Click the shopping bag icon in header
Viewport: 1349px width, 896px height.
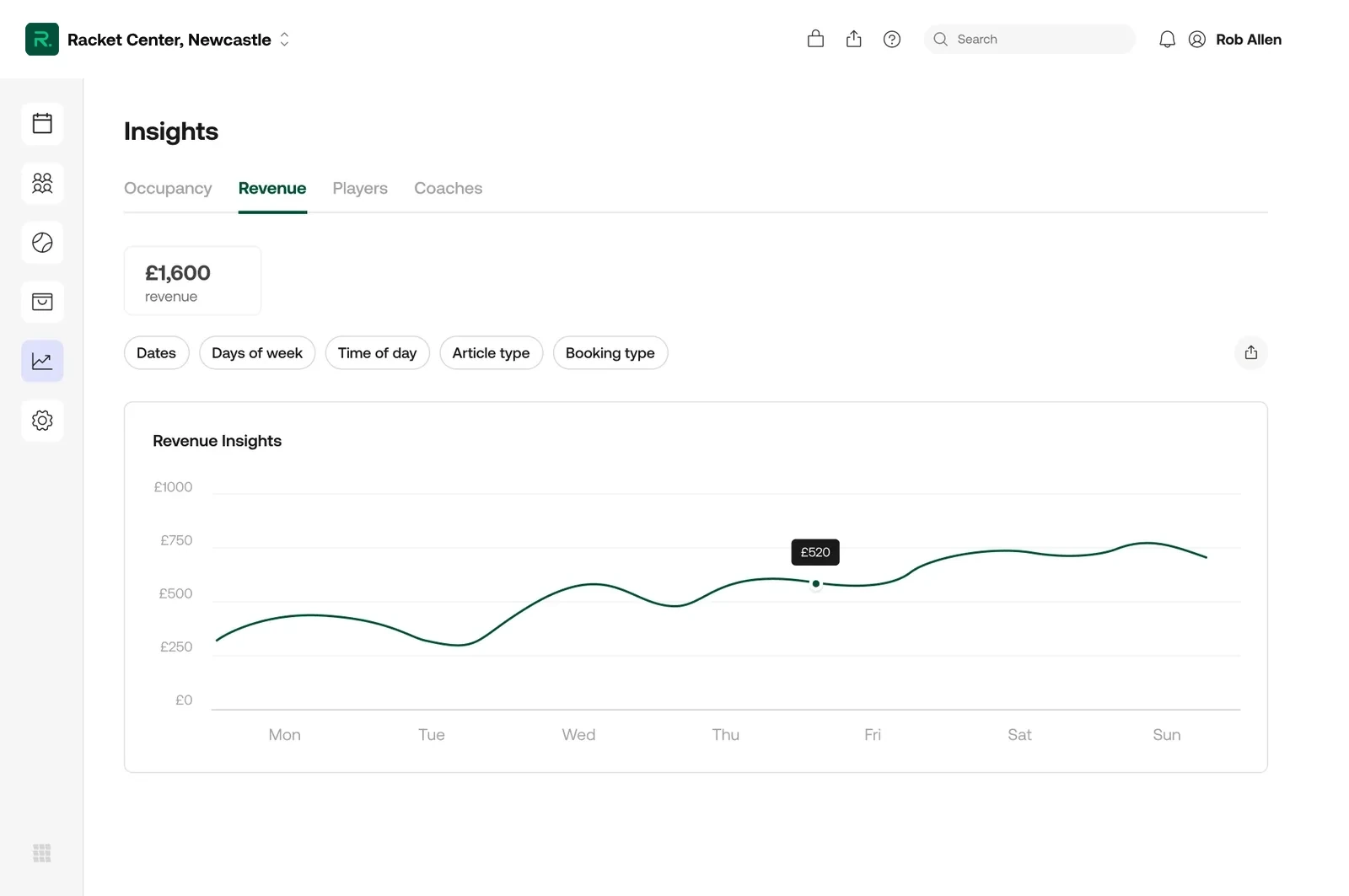pos(815,39)
